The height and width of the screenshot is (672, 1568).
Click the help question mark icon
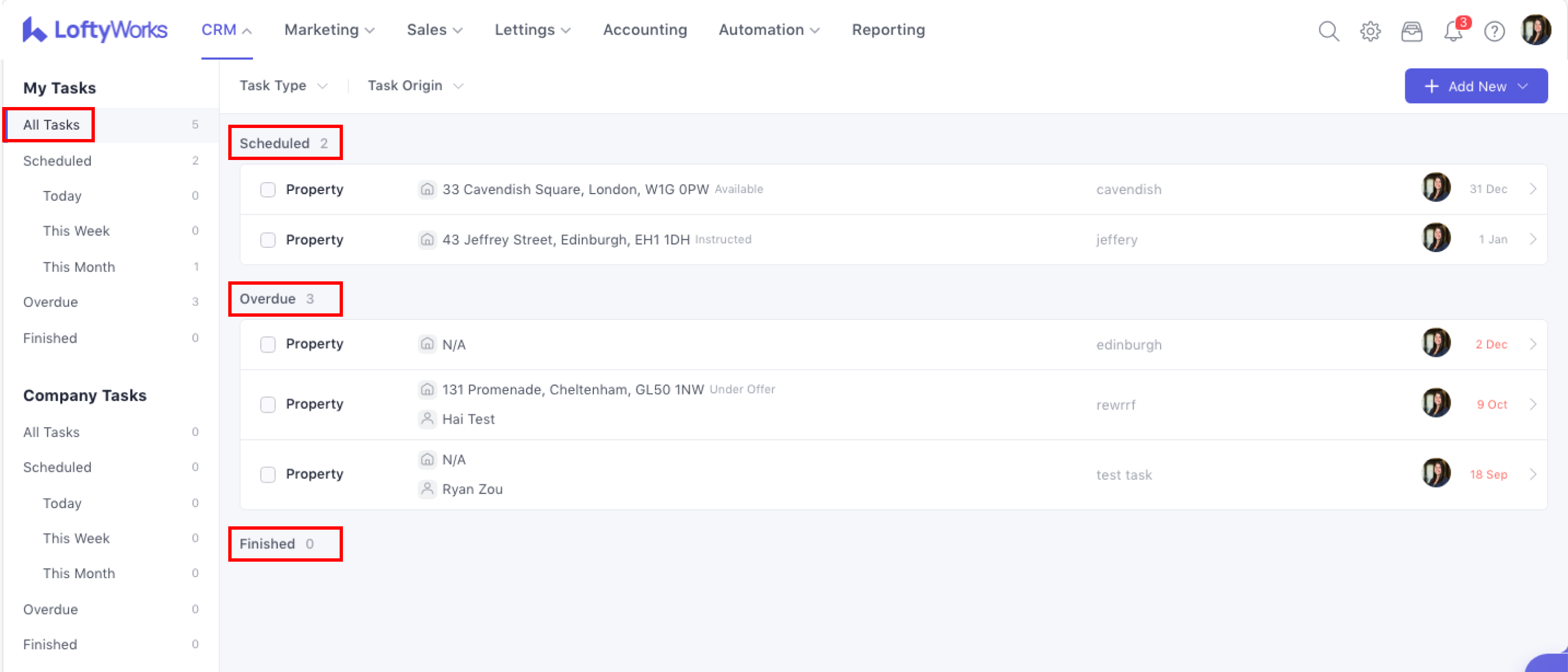[1494, 30]
